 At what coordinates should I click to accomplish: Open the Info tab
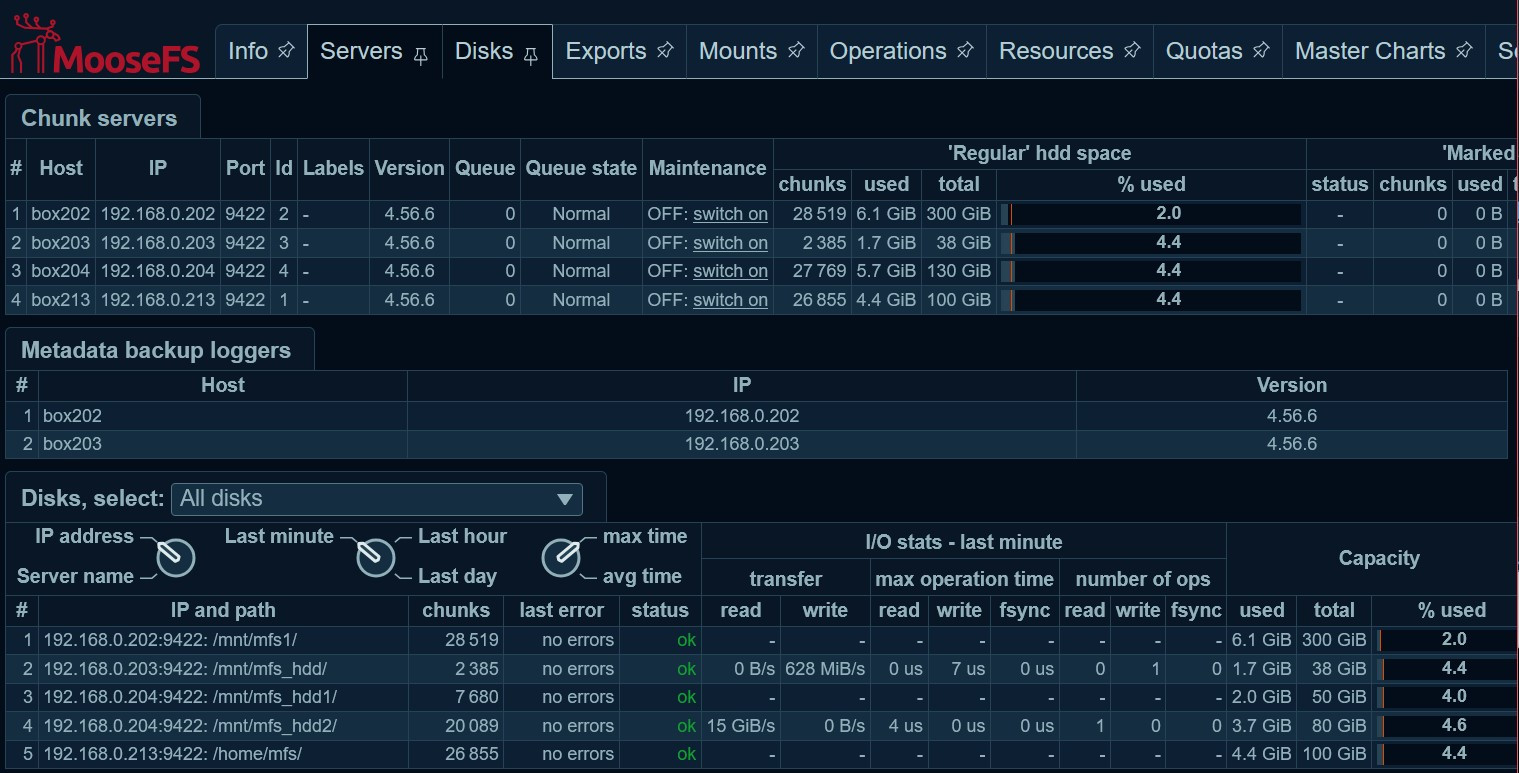[248, 51]
